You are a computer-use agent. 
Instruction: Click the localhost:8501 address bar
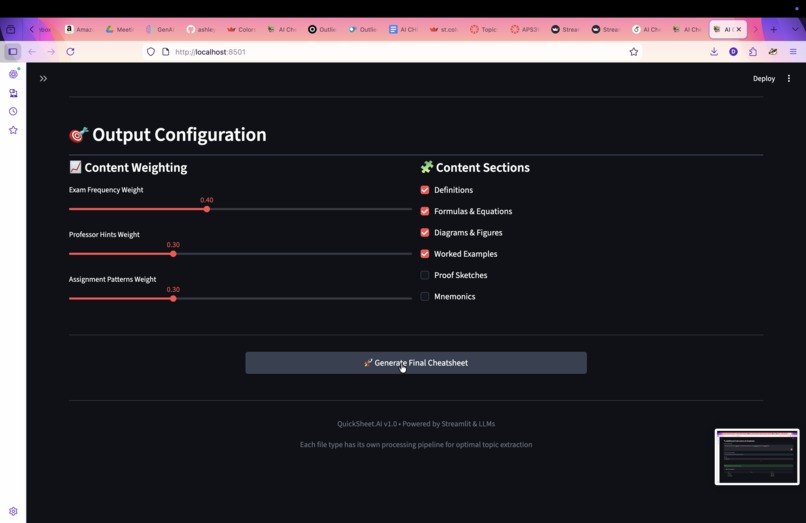[x=391, y=51]
